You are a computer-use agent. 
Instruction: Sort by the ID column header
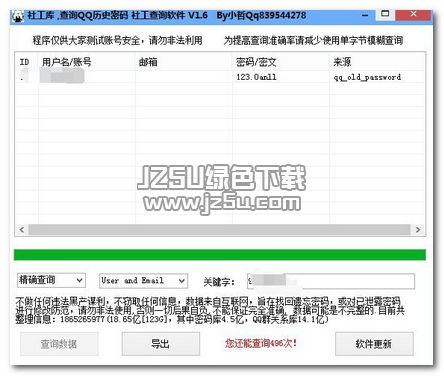(27, 62)
